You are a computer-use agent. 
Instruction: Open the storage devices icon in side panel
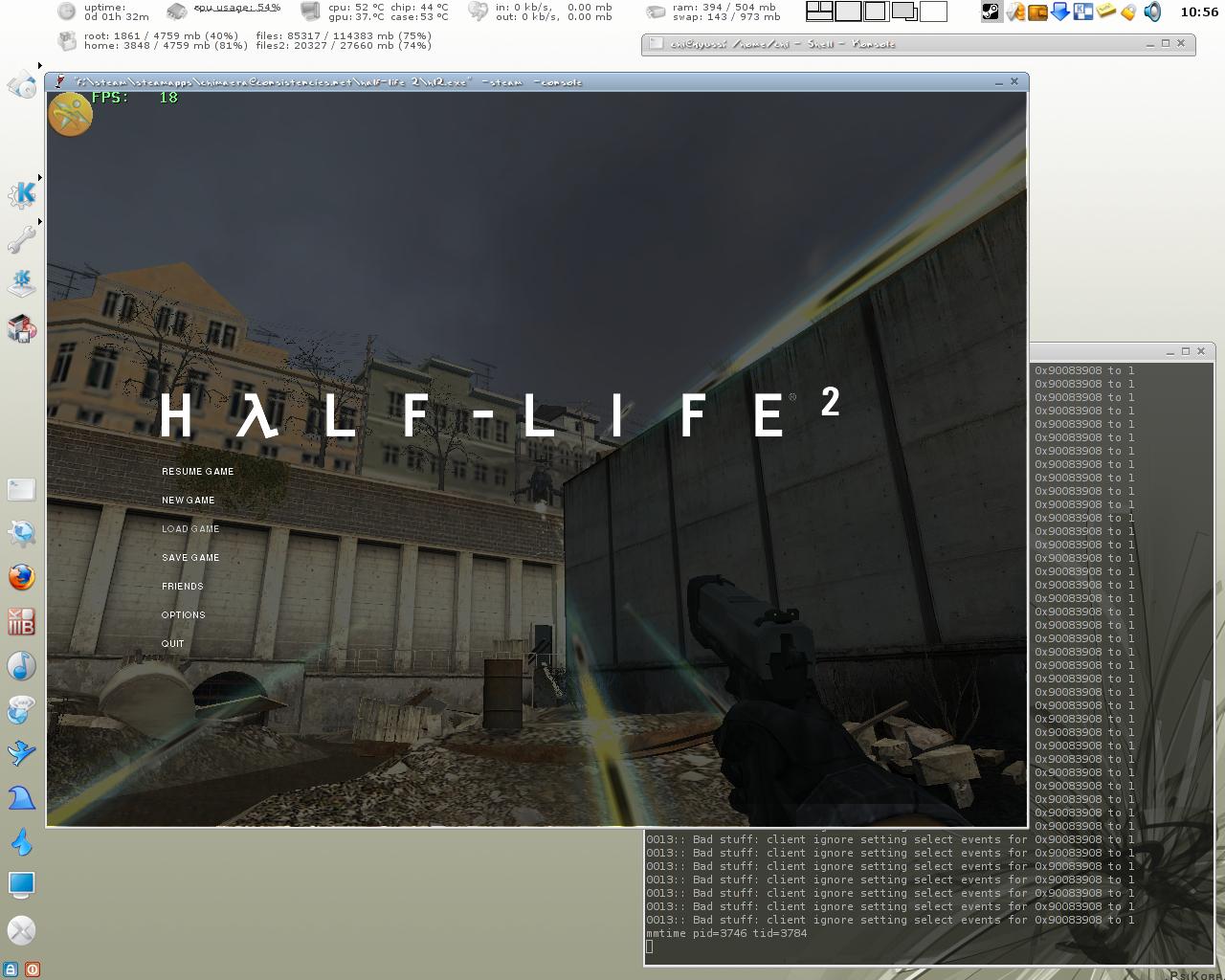point(22,328)
